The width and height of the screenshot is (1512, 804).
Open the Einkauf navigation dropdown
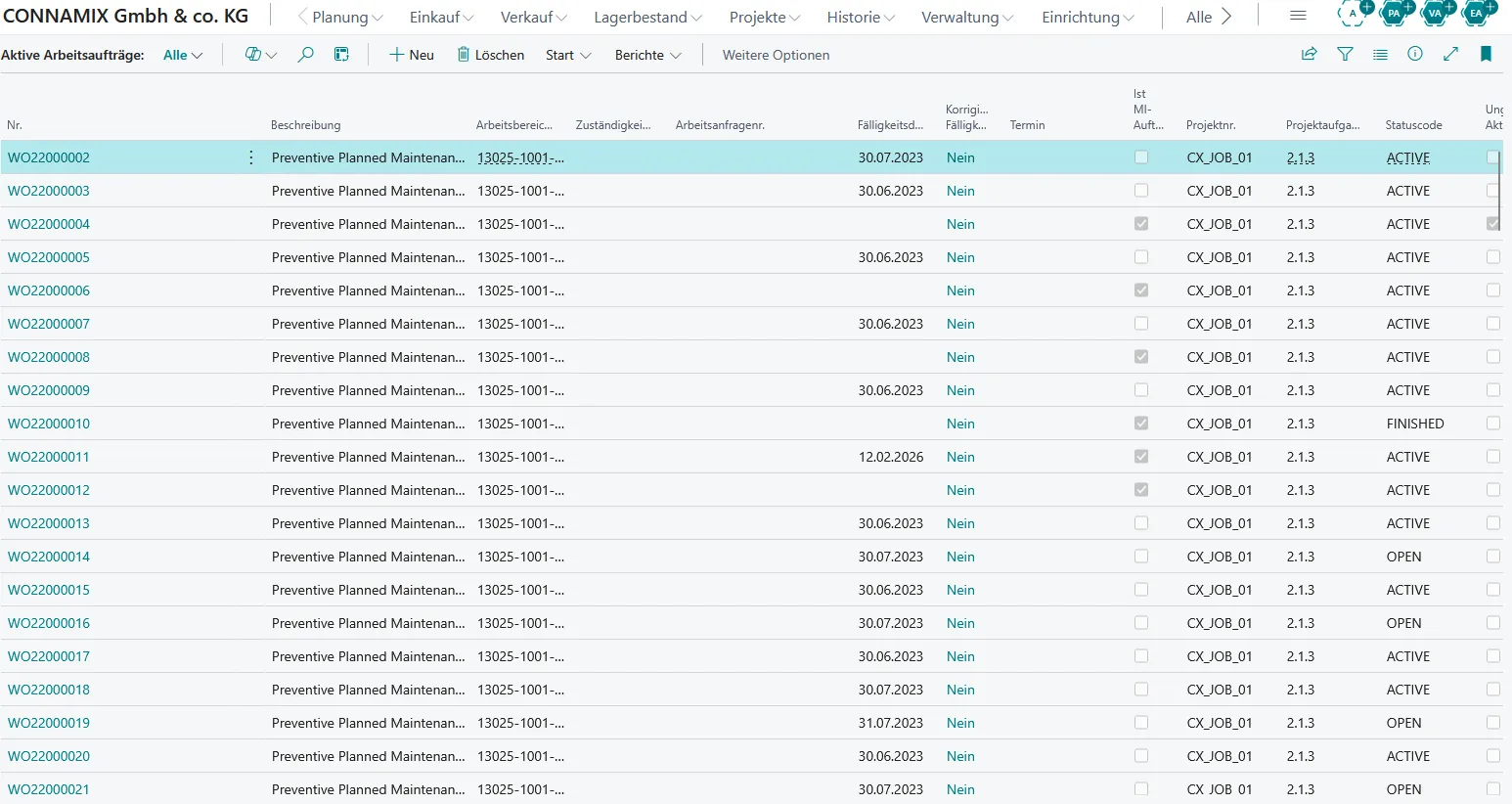[441, 17]
